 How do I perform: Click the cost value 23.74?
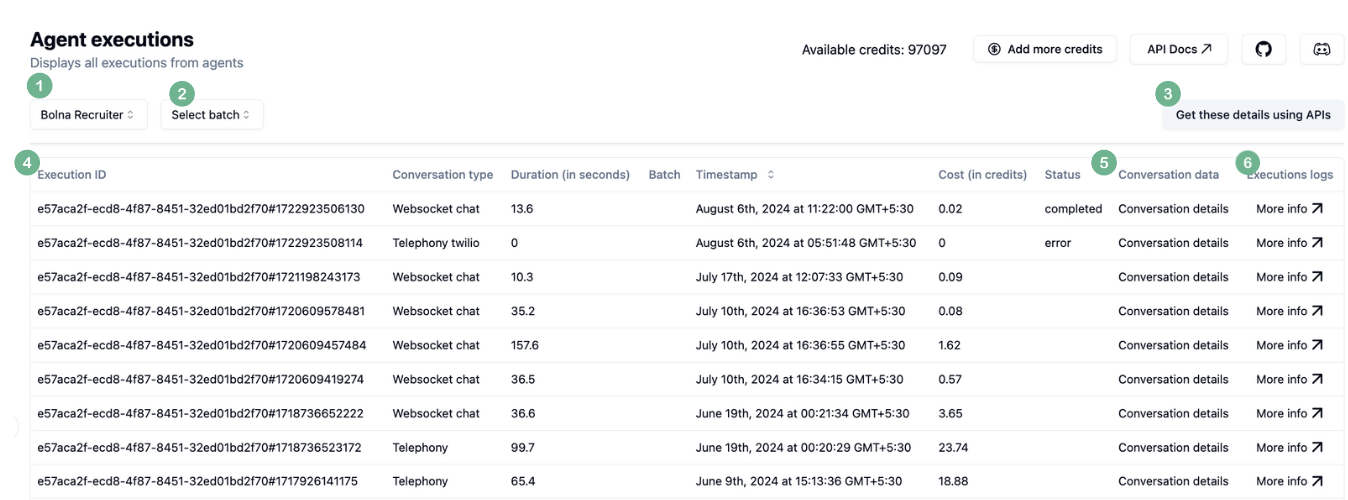point(953,447)
